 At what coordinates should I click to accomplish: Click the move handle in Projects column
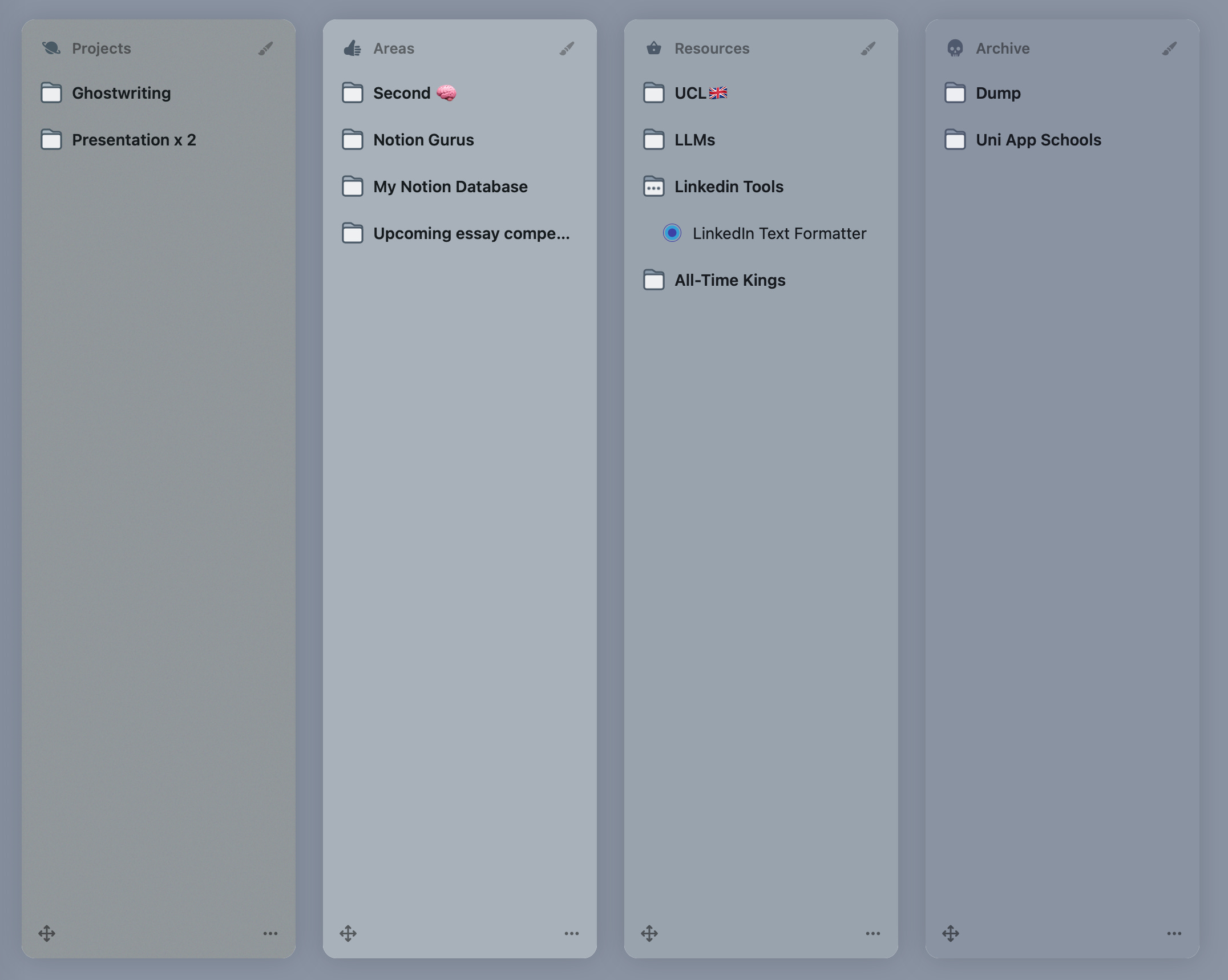47,933
